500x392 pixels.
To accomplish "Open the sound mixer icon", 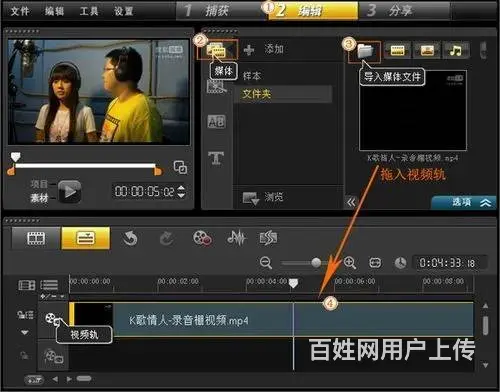I will click(x=236, y=238).
